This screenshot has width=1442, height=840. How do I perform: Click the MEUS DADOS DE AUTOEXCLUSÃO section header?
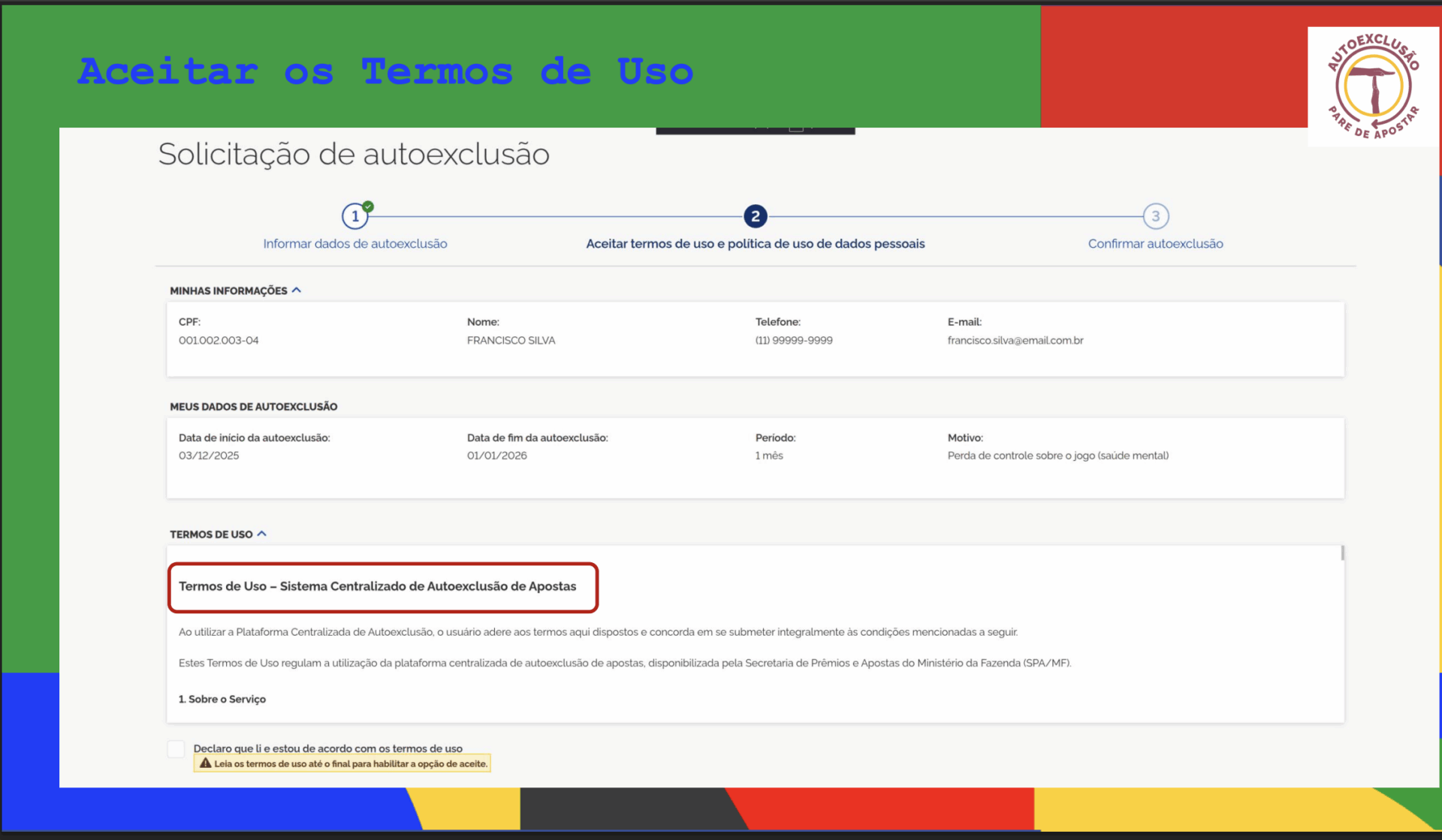tap(253, 406)
